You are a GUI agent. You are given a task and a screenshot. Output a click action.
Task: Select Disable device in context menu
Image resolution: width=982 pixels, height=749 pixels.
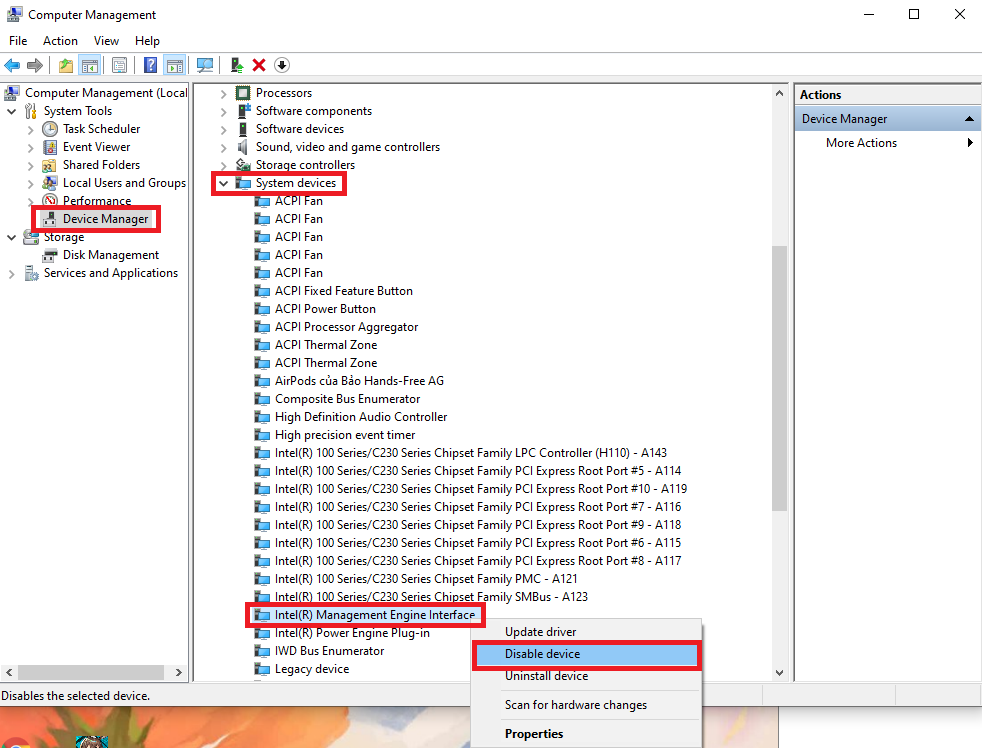(x=586, y=654)
